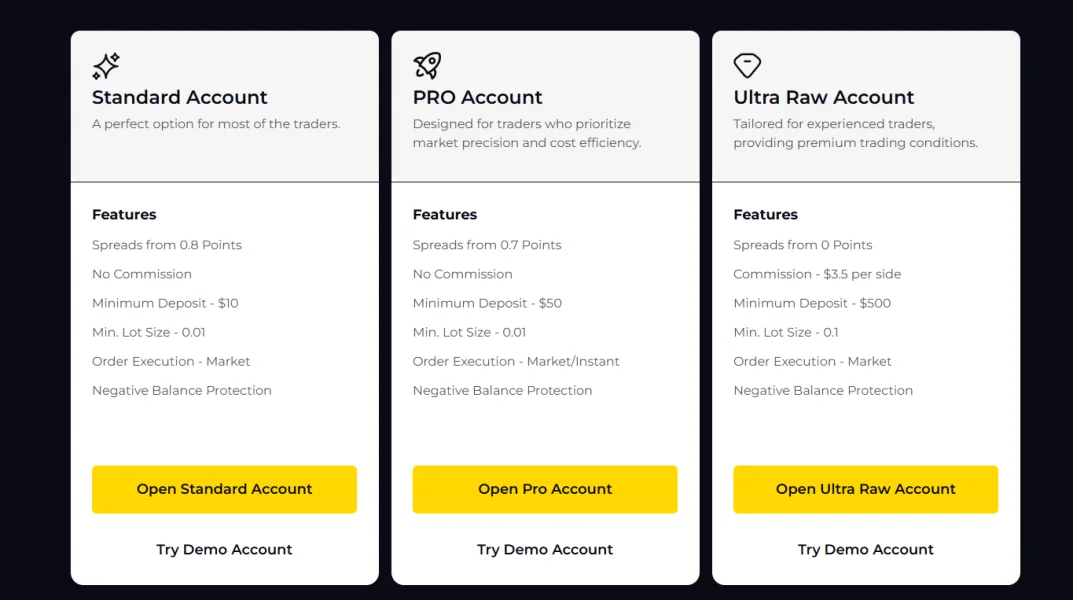Click the Features heading in the PRO card
Image resolution: width=1073 pixels, height=600 pixels.
(x=445, y=214)
